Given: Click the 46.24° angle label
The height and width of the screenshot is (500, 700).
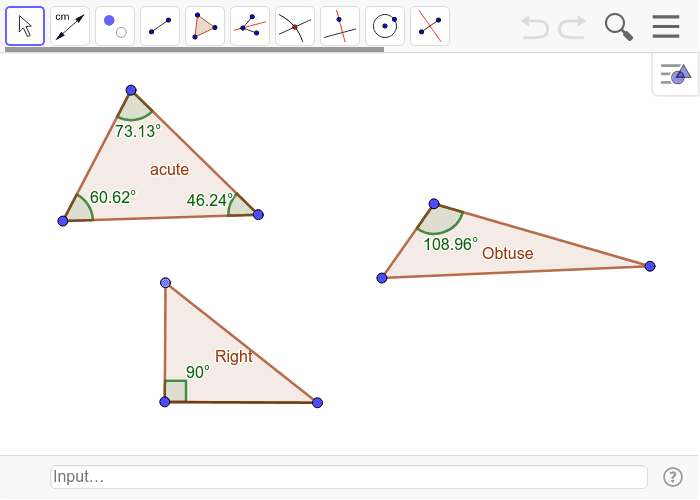Looking at the screenshot, I should pyautogui.click(x=210, y=200).
